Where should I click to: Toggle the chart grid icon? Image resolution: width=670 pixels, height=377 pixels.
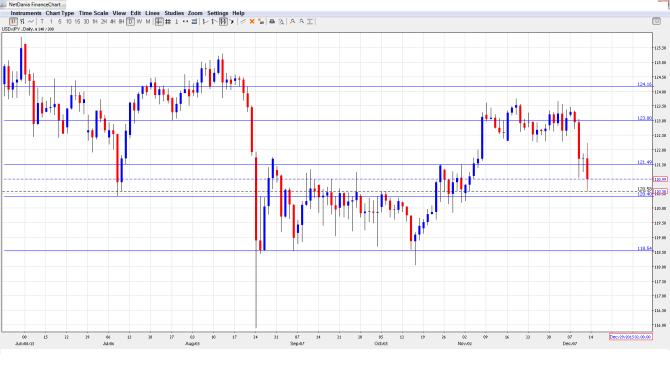click(168, 21)
